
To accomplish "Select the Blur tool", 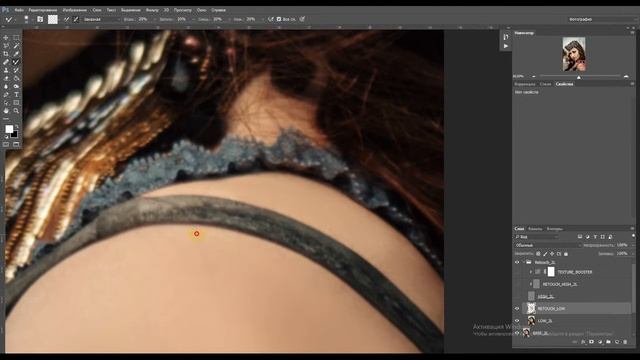I will [x=6, y=87].
